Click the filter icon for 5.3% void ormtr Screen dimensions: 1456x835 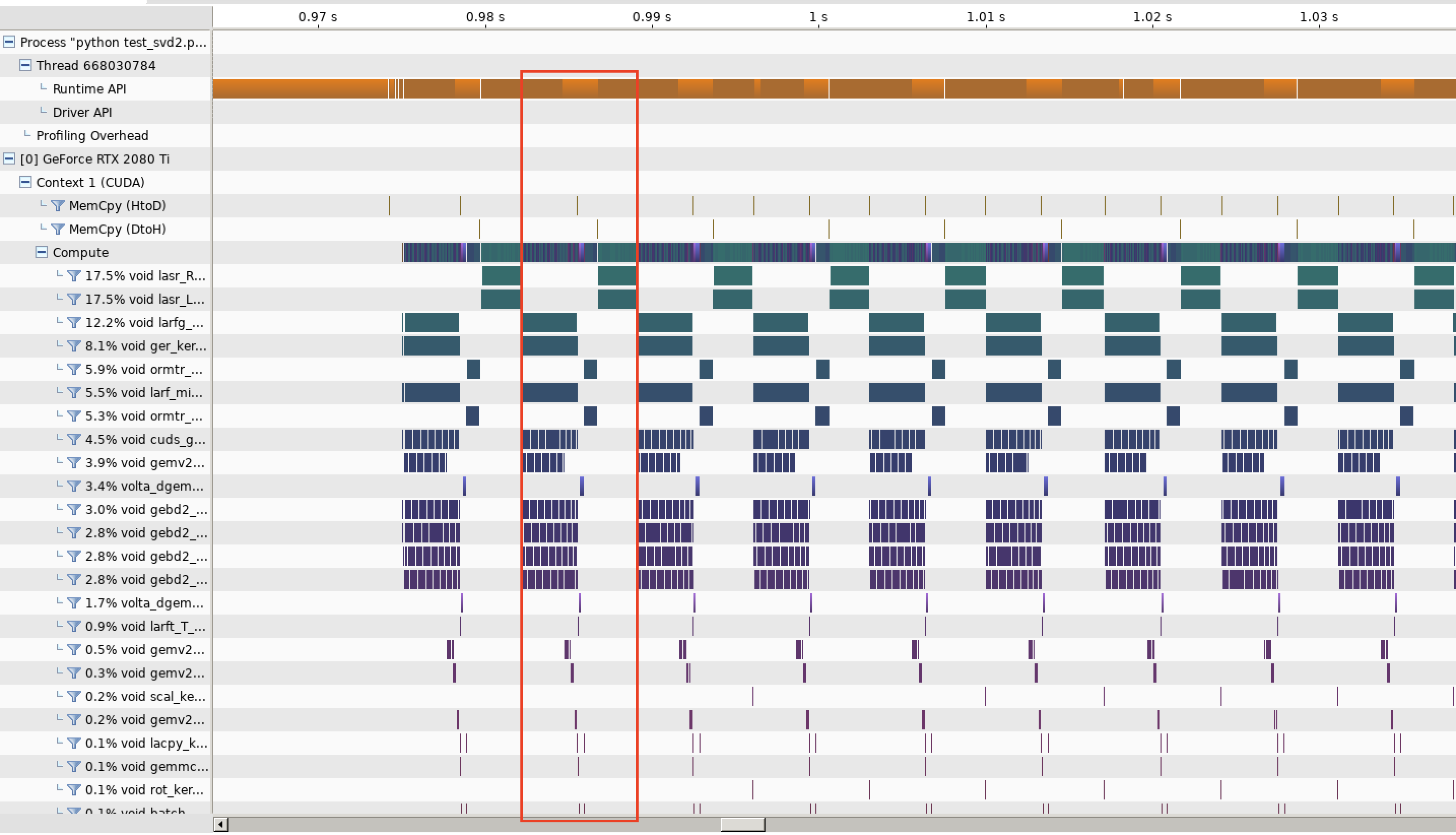pyautogui.click(x=74, y=416)
